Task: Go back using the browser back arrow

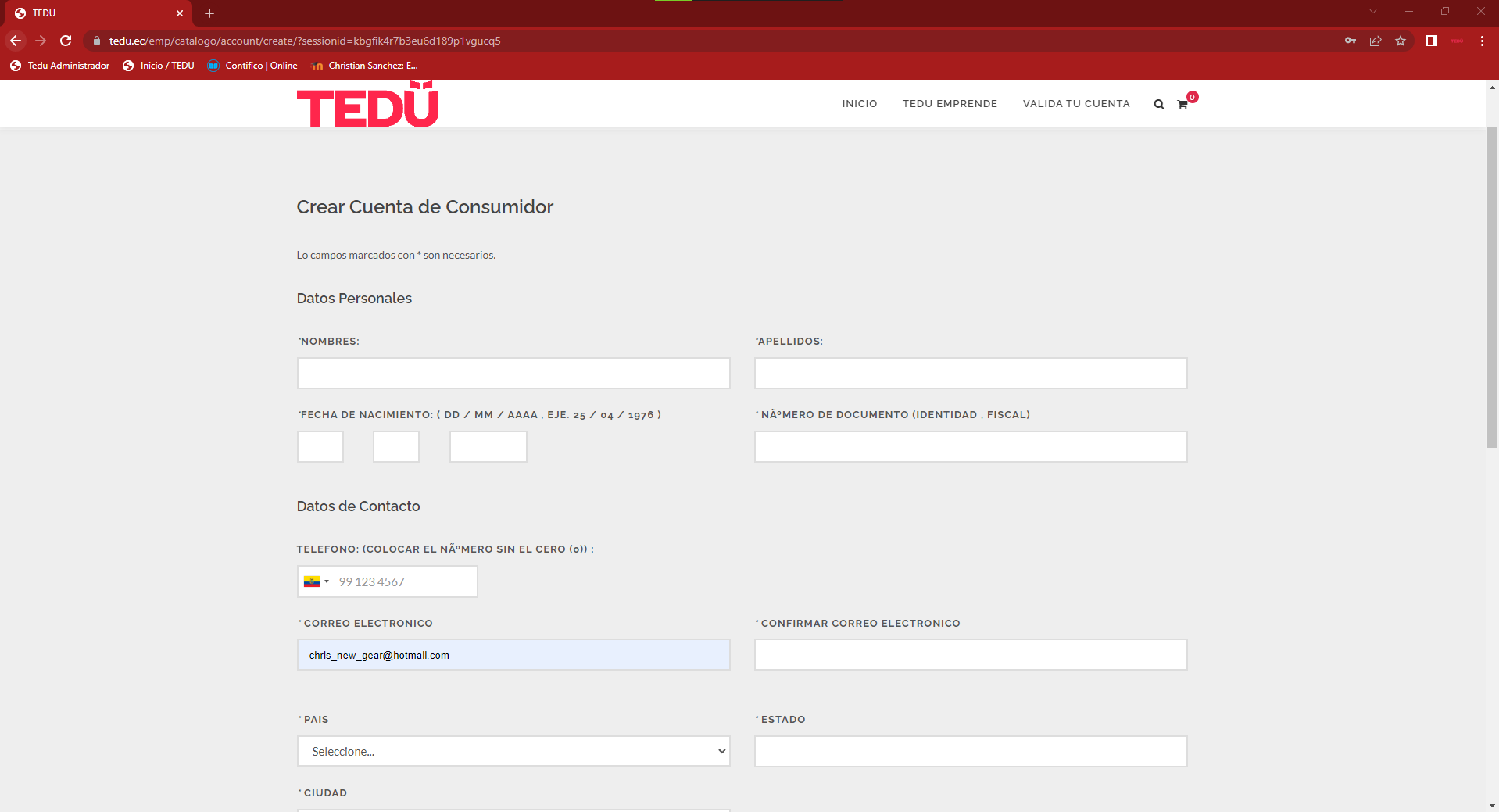Action: [16, 41]
